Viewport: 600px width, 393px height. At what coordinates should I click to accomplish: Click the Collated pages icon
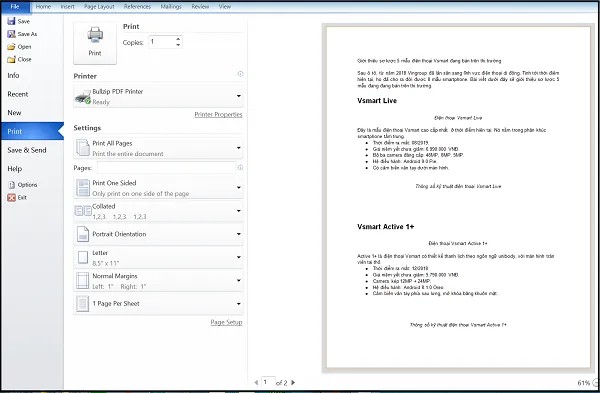[x=83, y=210]
